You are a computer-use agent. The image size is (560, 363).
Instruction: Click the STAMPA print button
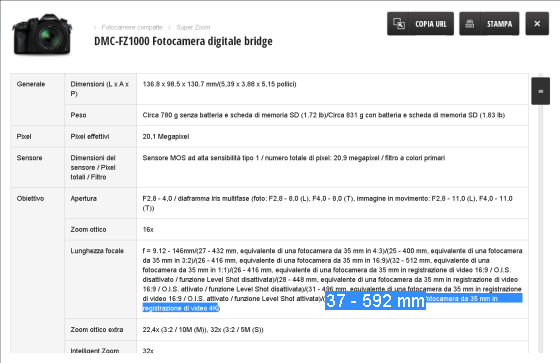click(x=489, y=24)
